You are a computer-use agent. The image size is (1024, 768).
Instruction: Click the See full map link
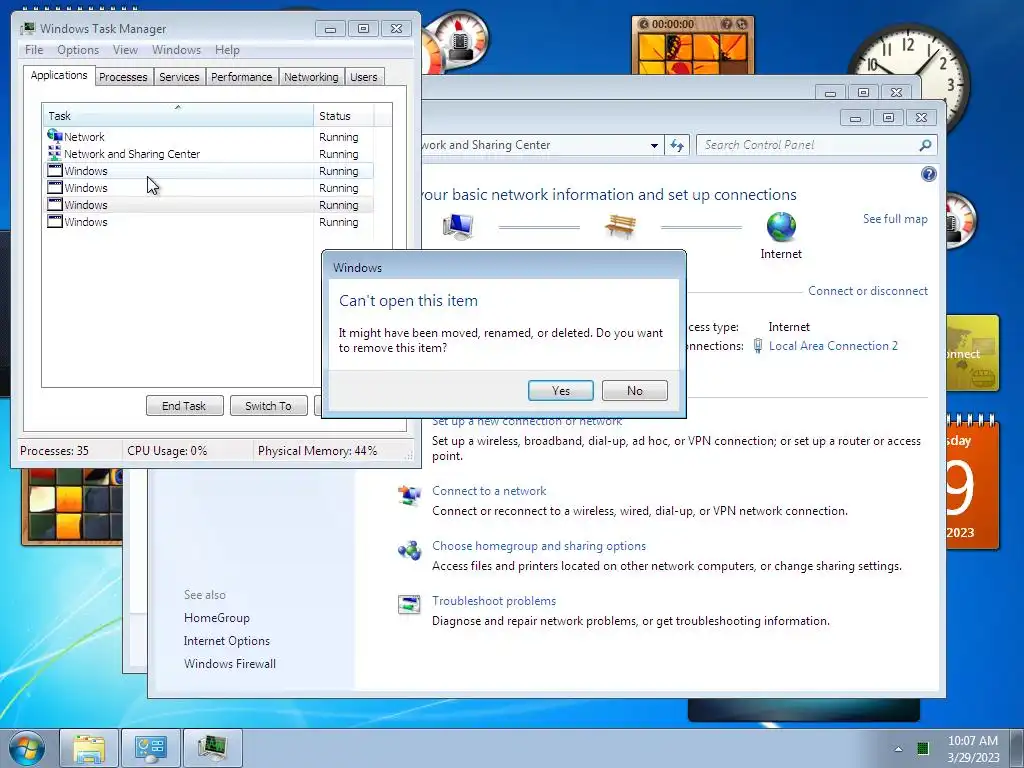pyautogui.click(x=895, y=219)
